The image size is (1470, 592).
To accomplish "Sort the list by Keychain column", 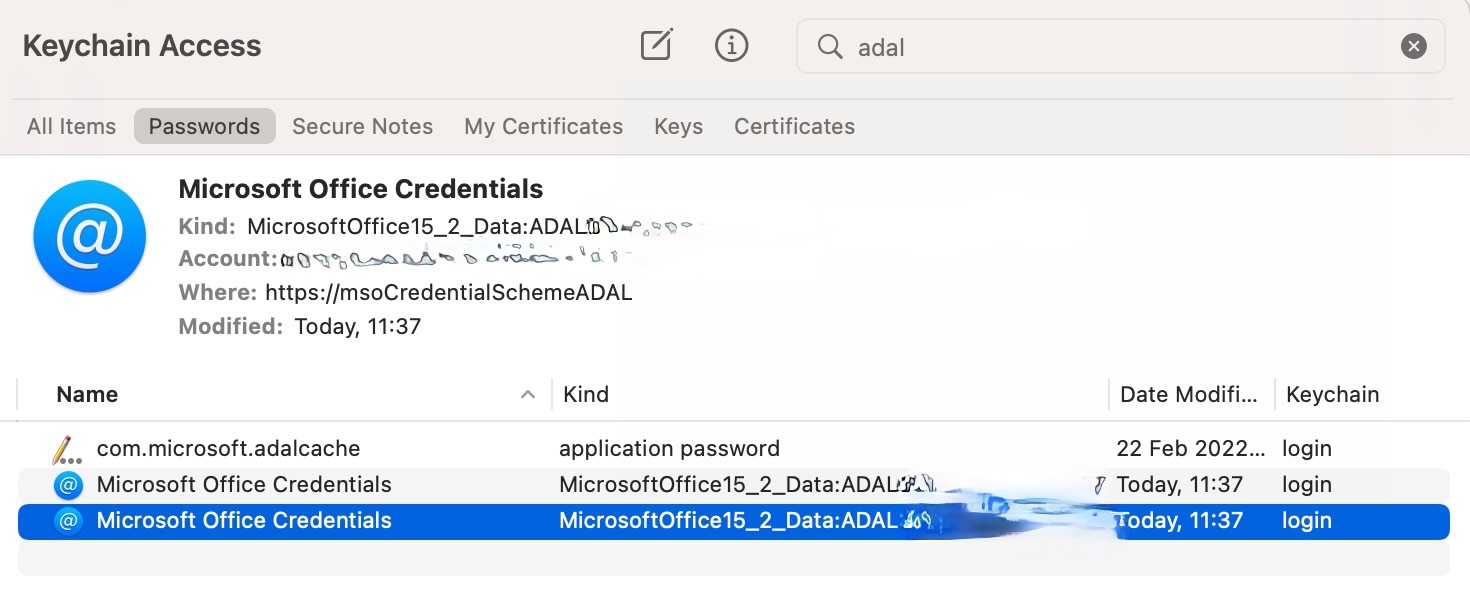I will tap(1332, 395).
